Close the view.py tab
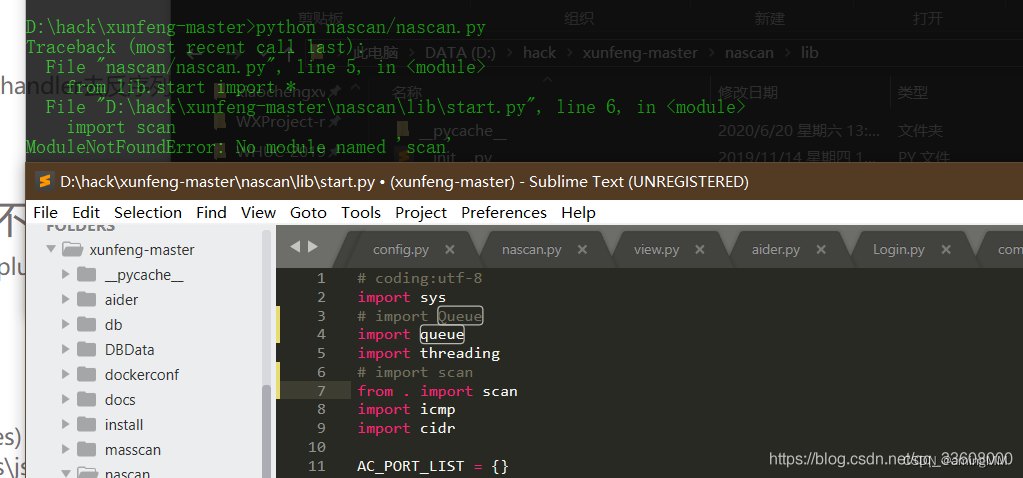 coord(700,250)
